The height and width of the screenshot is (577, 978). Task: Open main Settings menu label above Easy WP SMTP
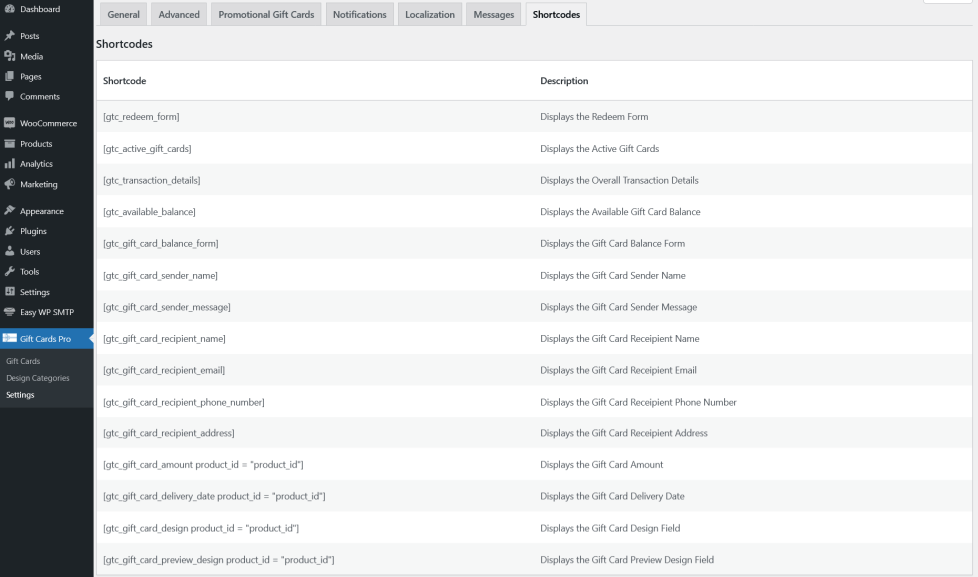tap(35, 292)
